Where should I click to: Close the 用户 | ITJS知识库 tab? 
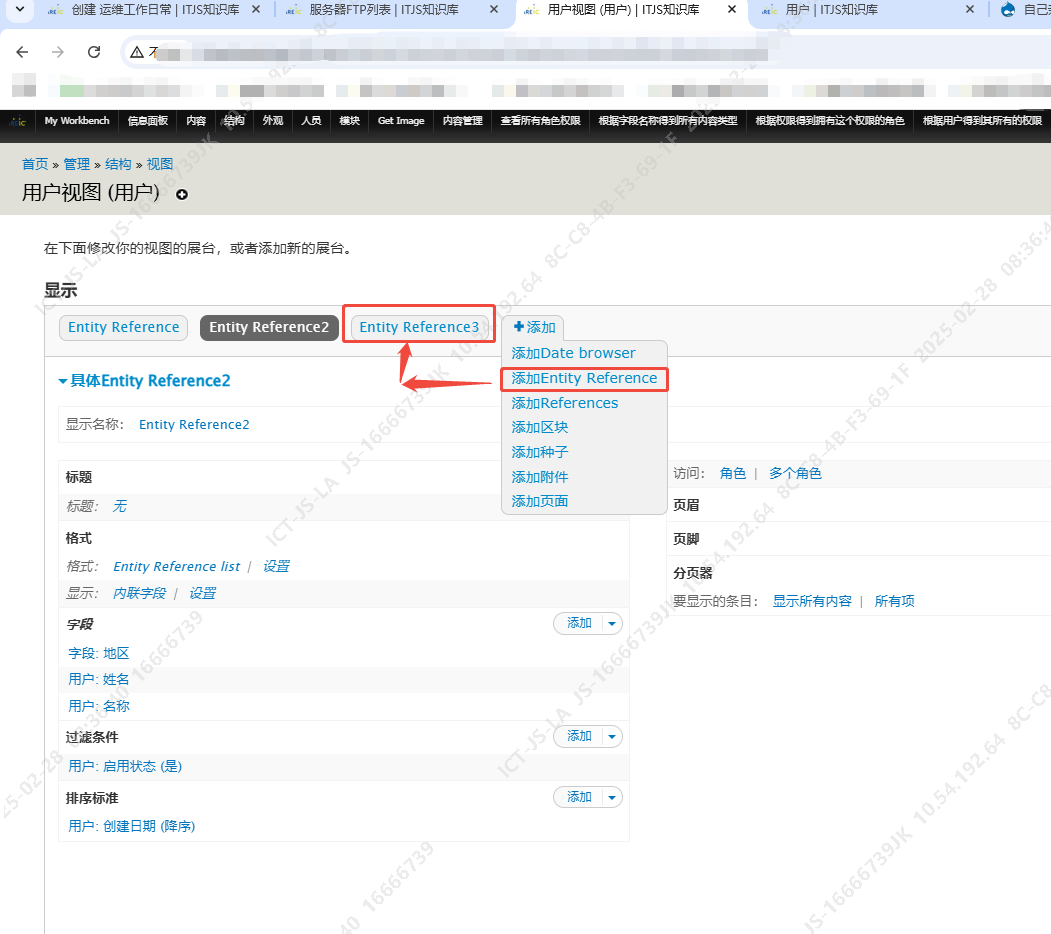point(970,9)
